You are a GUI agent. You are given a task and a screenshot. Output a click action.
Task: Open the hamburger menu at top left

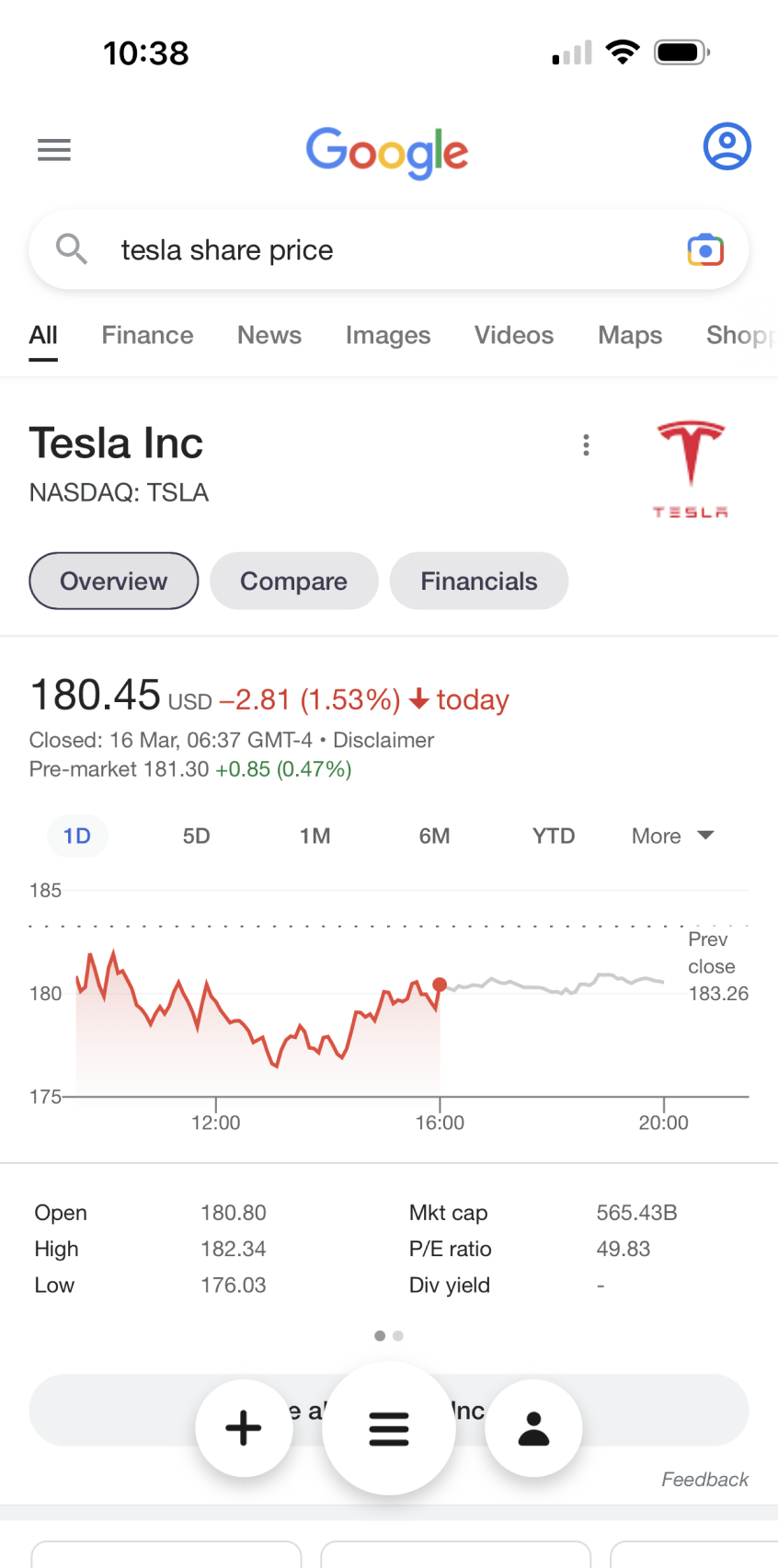pyautogui.click(x=54, y=149)
